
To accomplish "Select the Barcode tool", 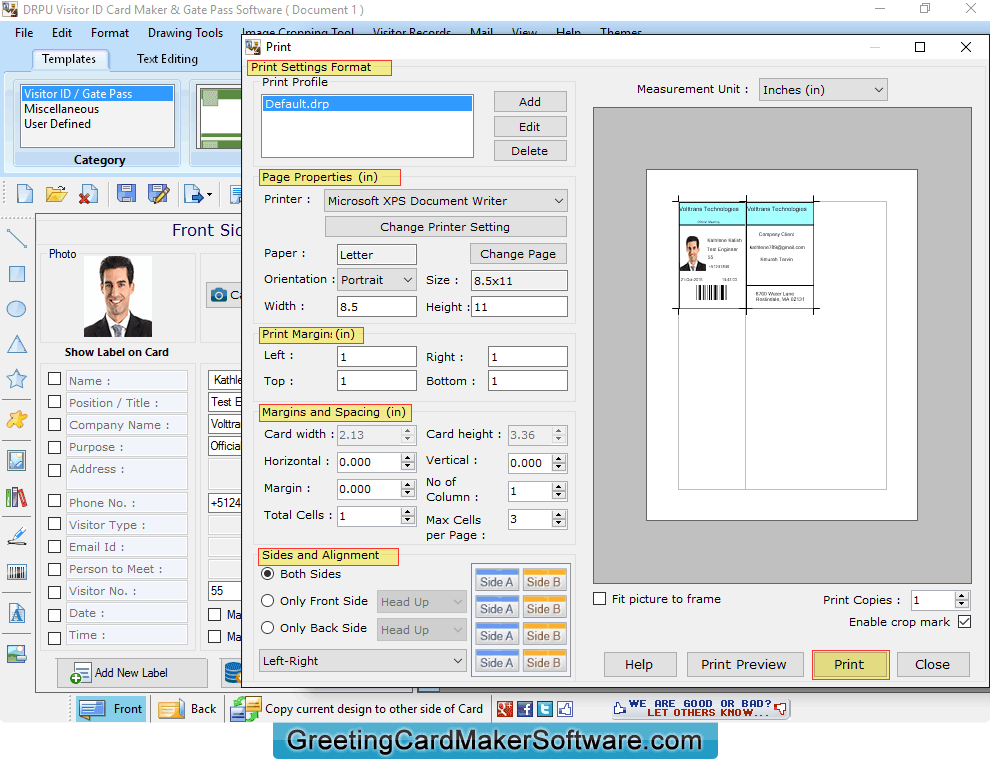I will pos(16,572).
